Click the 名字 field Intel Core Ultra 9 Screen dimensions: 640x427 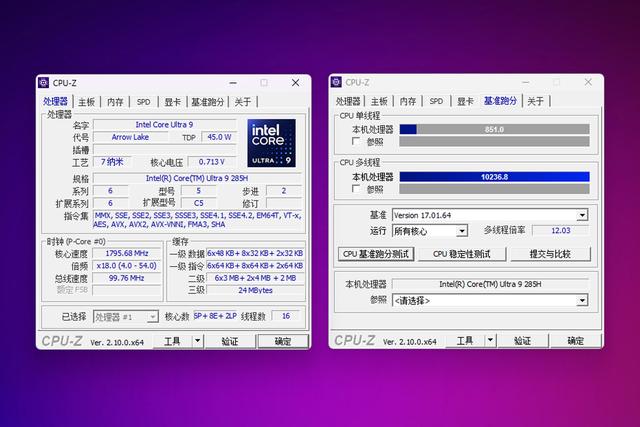[x=165, y=125]
